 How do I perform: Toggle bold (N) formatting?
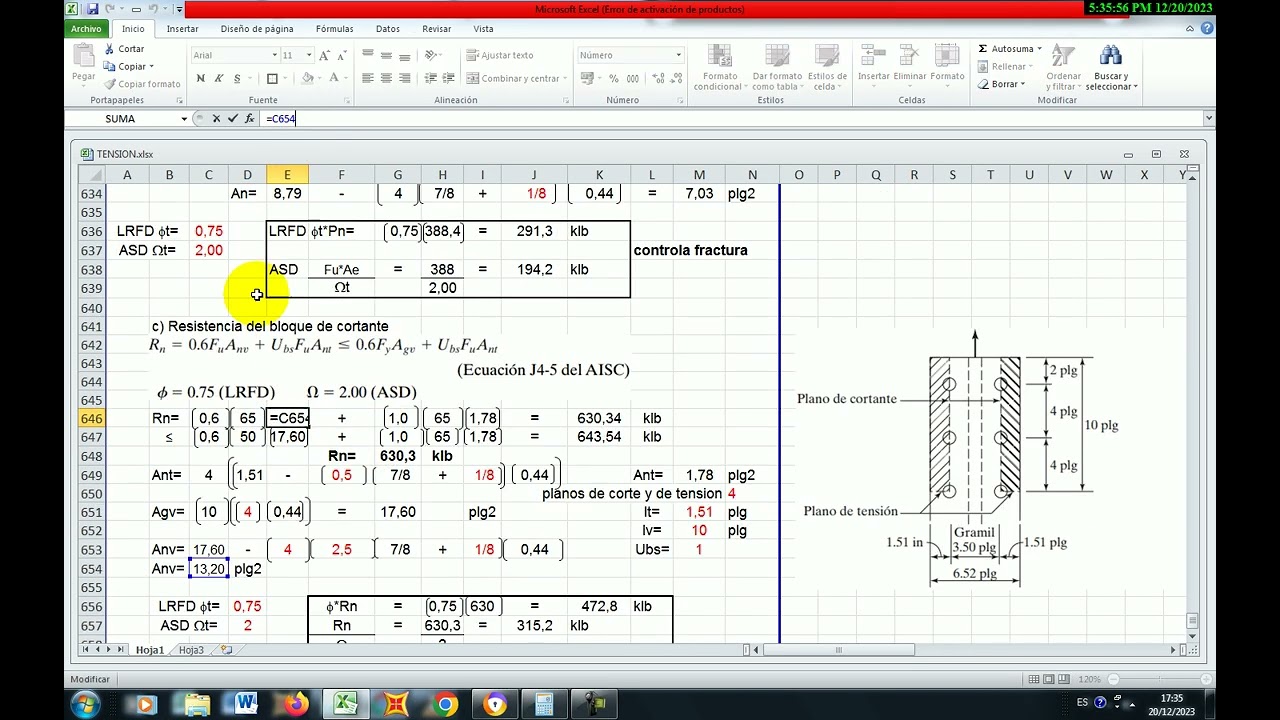tap(201, 78)
